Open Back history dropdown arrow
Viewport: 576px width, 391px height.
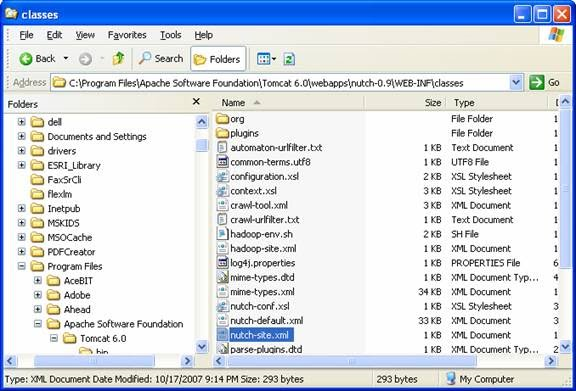[66, 58]
